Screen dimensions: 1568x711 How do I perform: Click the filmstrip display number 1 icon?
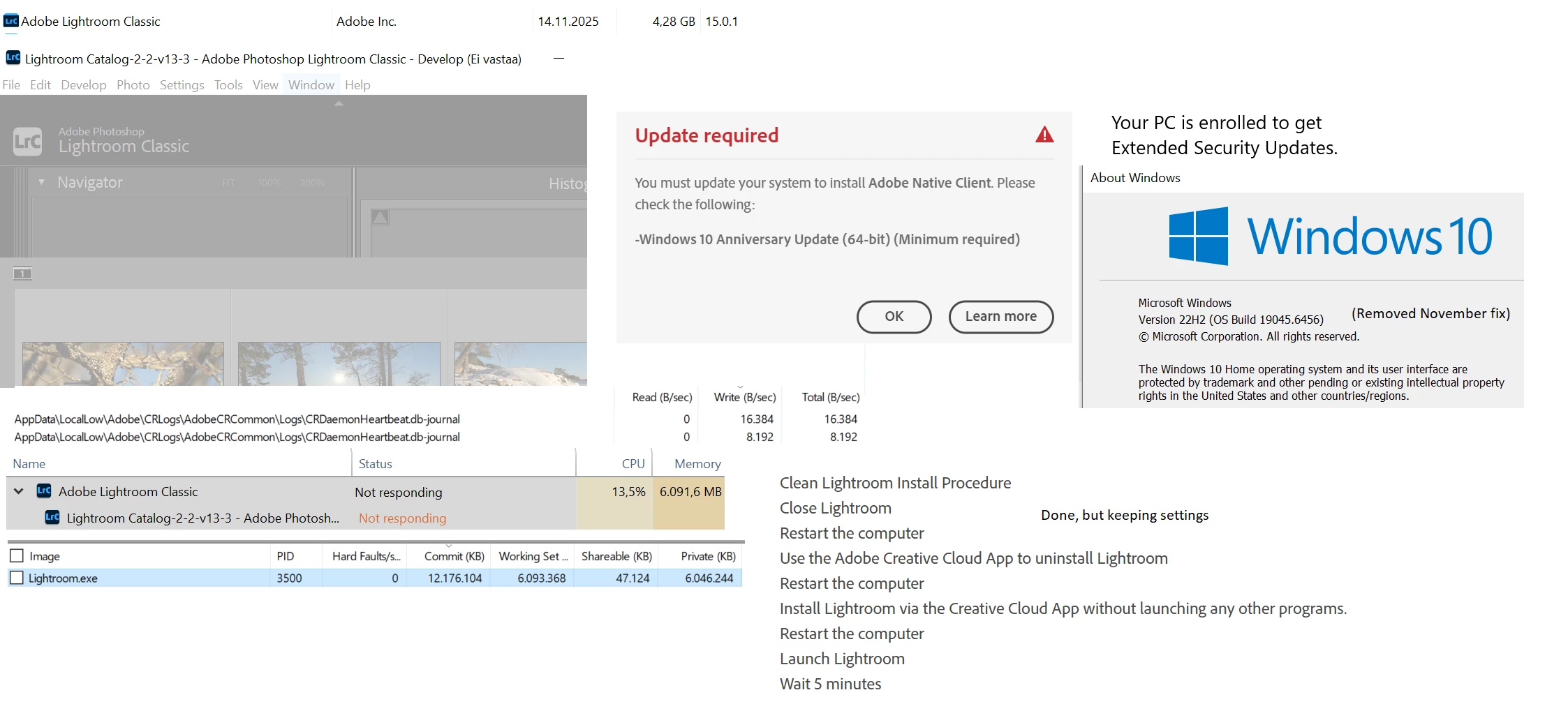22,274
